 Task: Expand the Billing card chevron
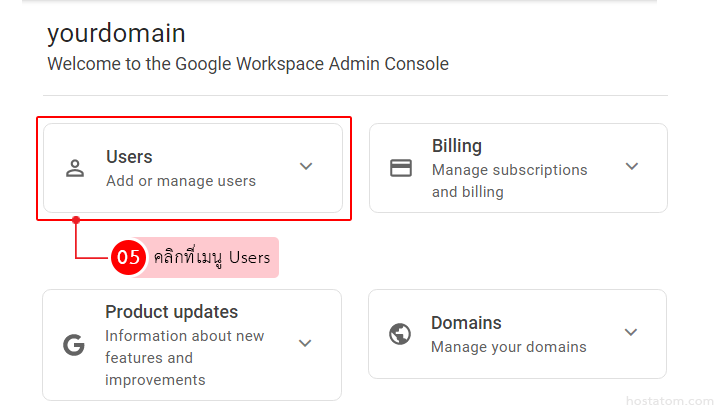[631, 167]
